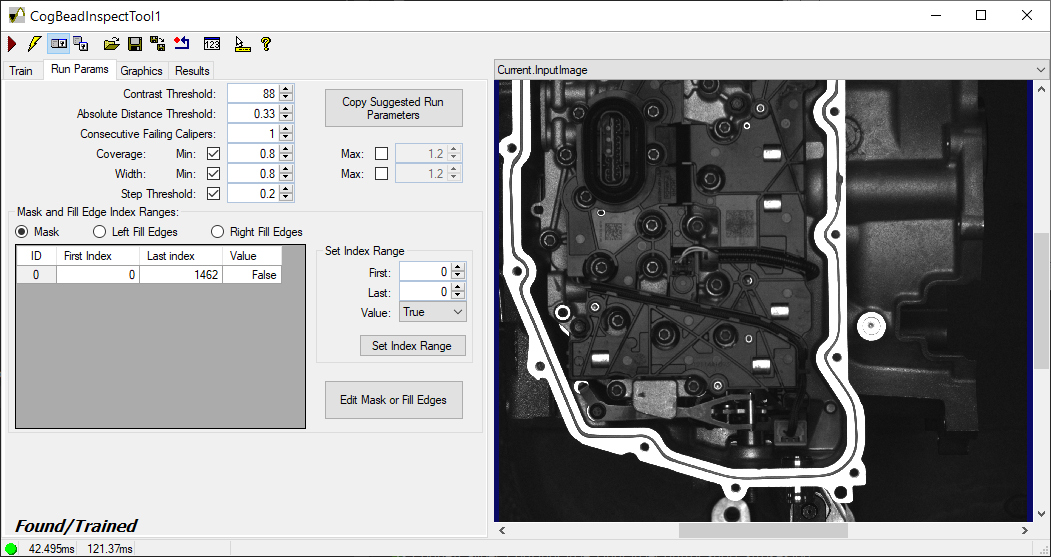Click the image vertical scrollbar thumb
The image size is (1051, 557).
[1041, 300]
